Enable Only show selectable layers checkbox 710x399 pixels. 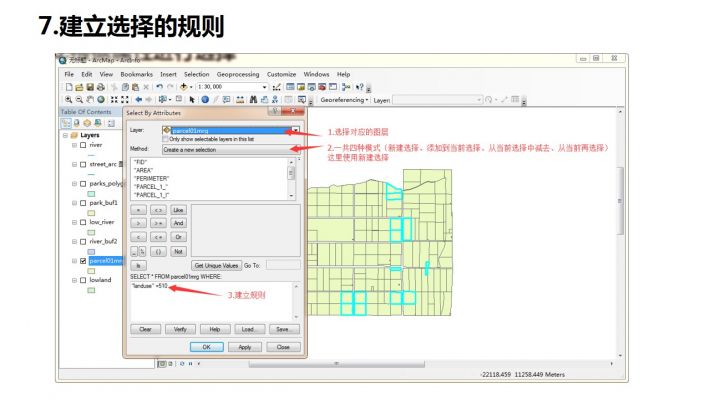tap(166, 139)
